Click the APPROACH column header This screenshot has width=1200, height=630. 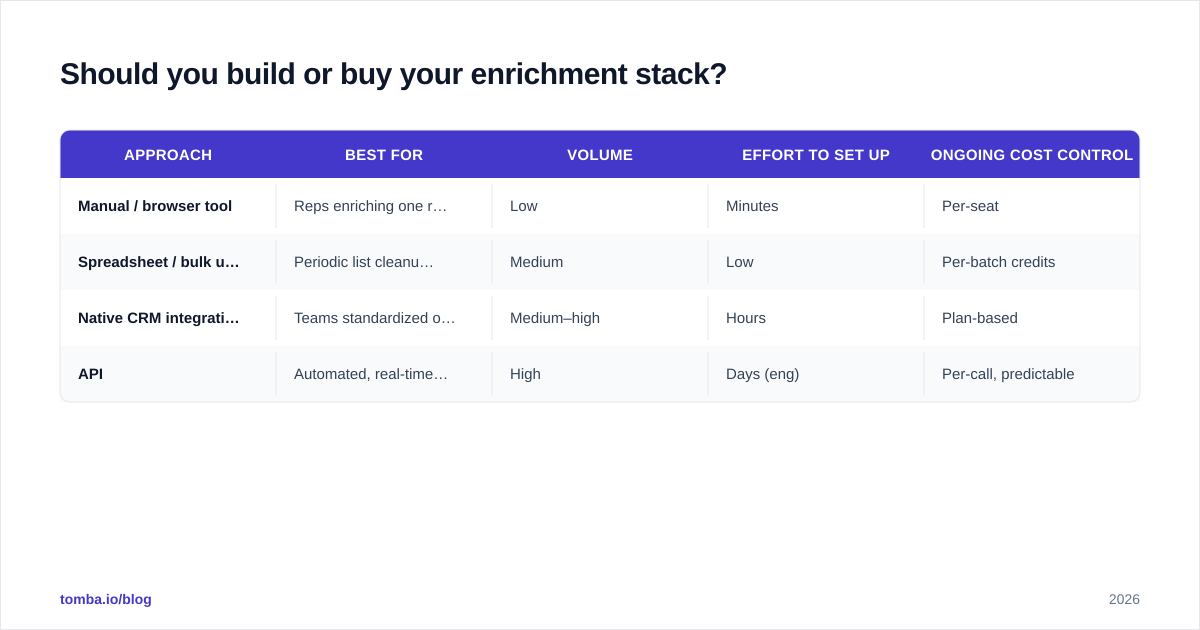pyautogui.click(x=168, y=155)
